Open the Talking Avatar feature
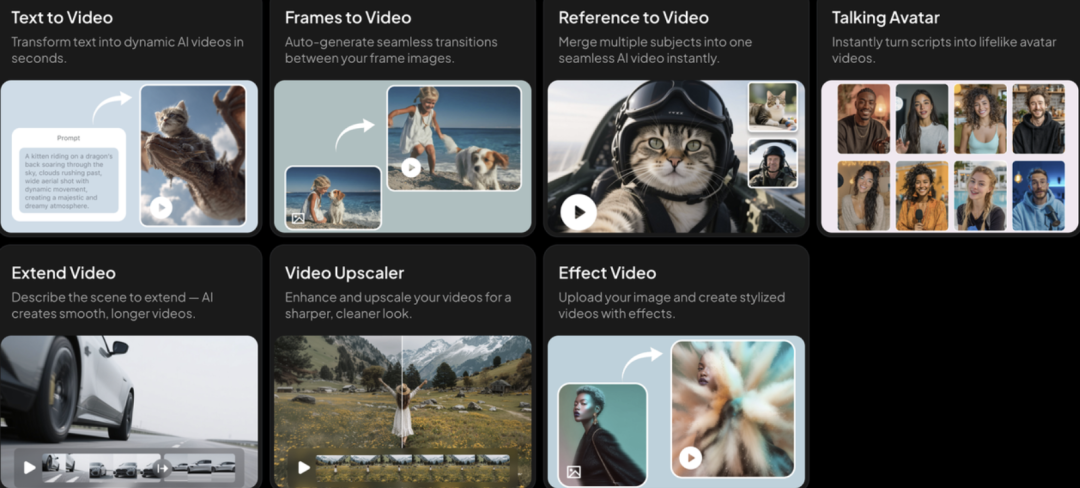 (x=885, y=18)
